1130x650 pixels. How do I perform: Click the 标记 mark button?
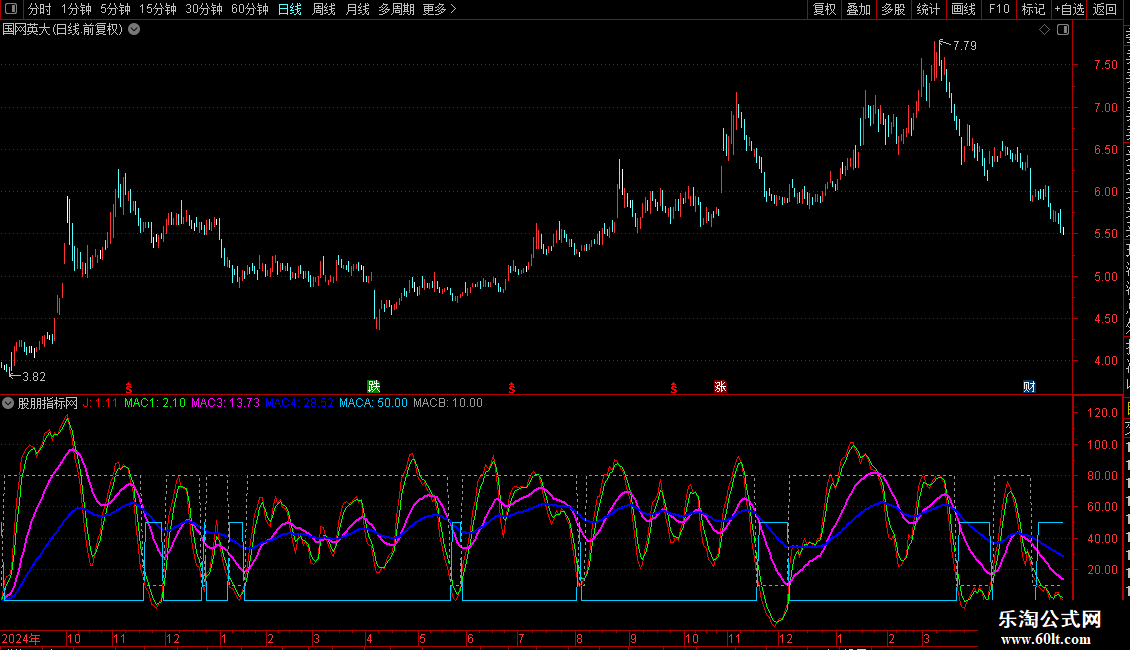[1033, 9]
